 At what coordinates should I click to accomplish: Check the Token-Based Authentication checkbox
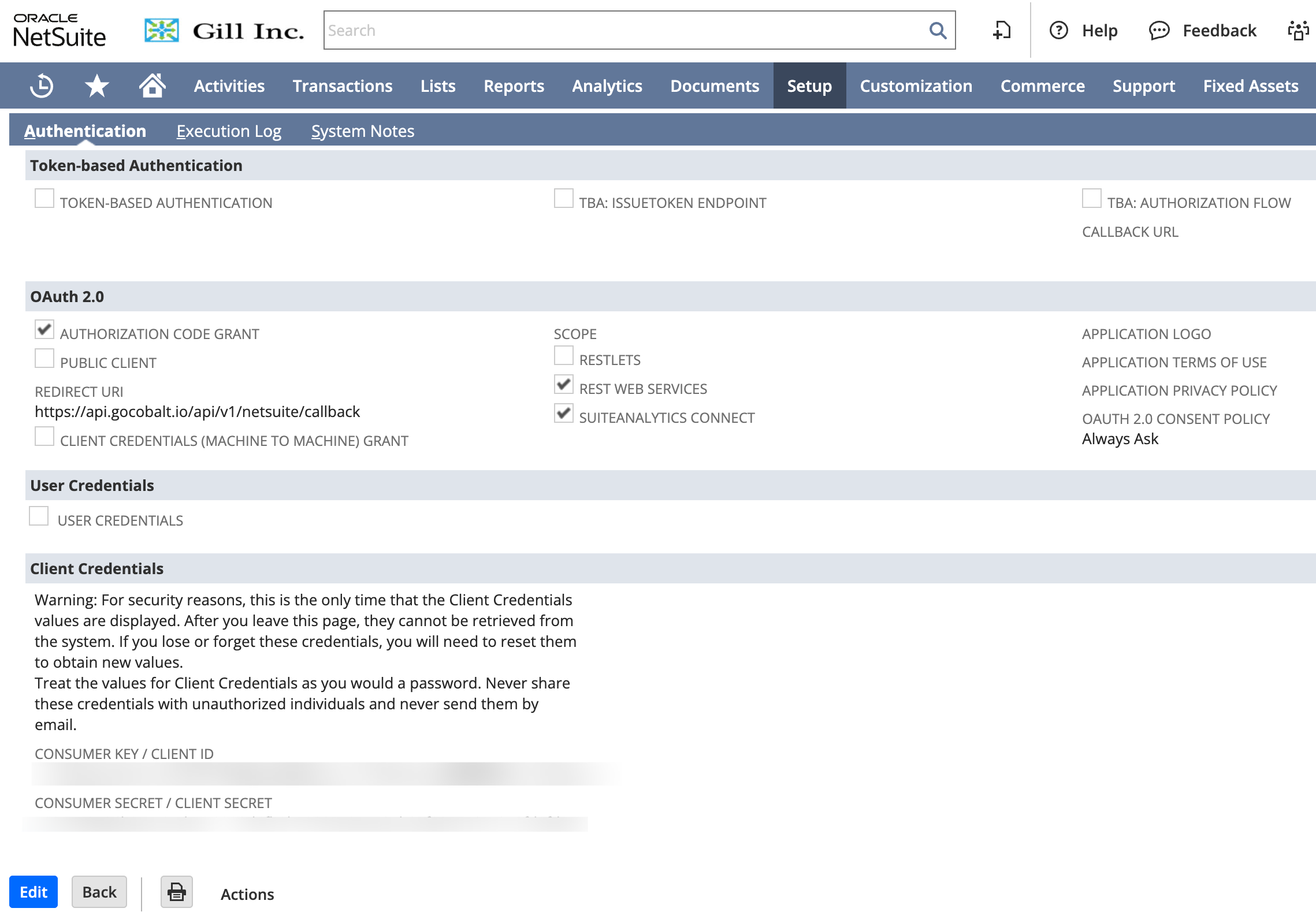point(44,199)
